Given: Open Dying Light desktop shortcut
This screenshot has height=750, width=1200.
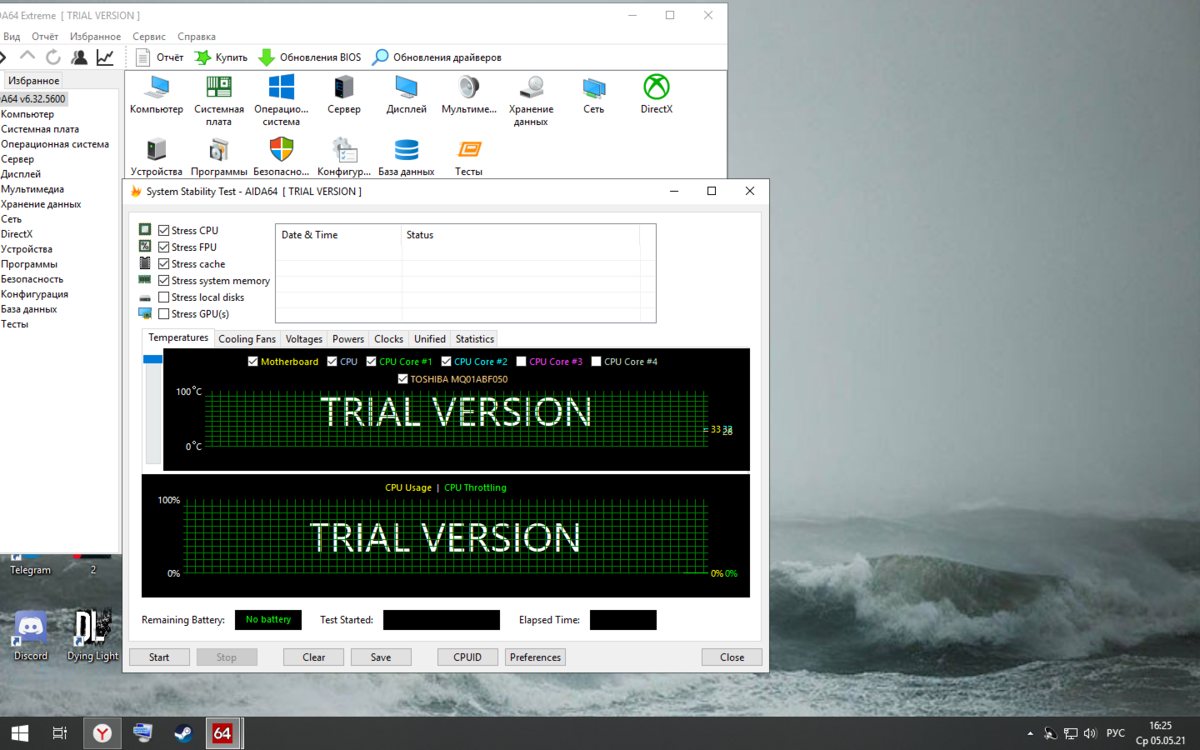Looking at the screenshot, I should (93, 637).
